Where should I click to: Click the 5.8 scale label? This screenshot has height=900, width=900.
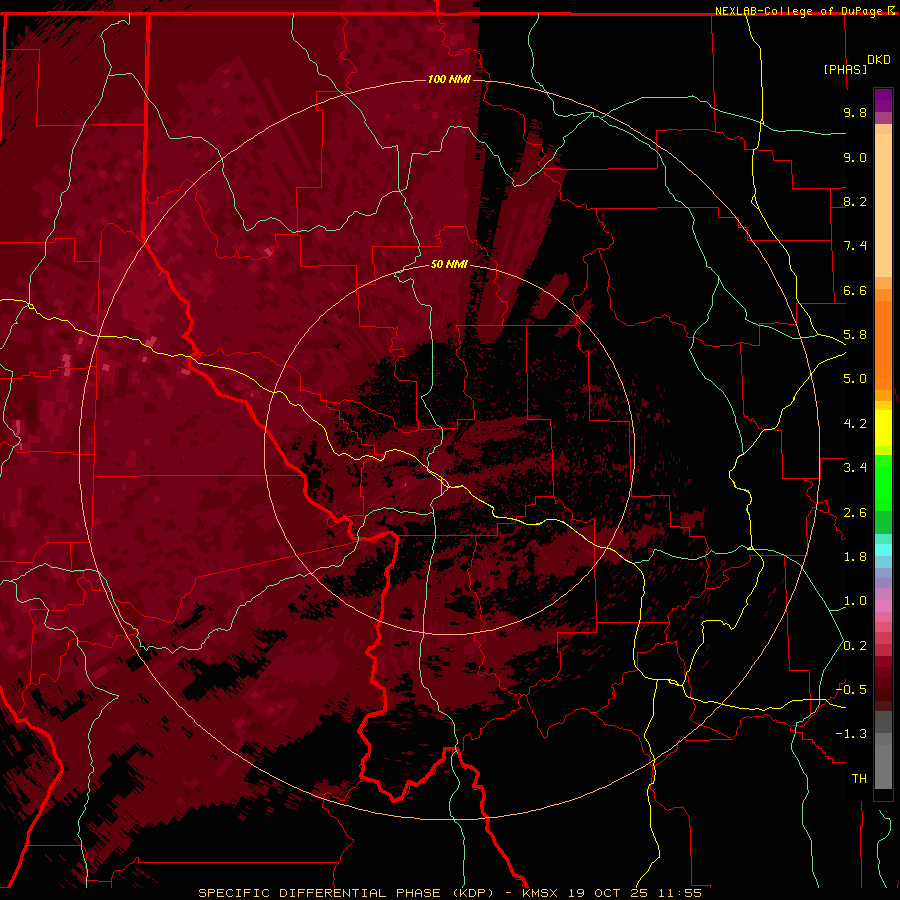click(855, 335)
